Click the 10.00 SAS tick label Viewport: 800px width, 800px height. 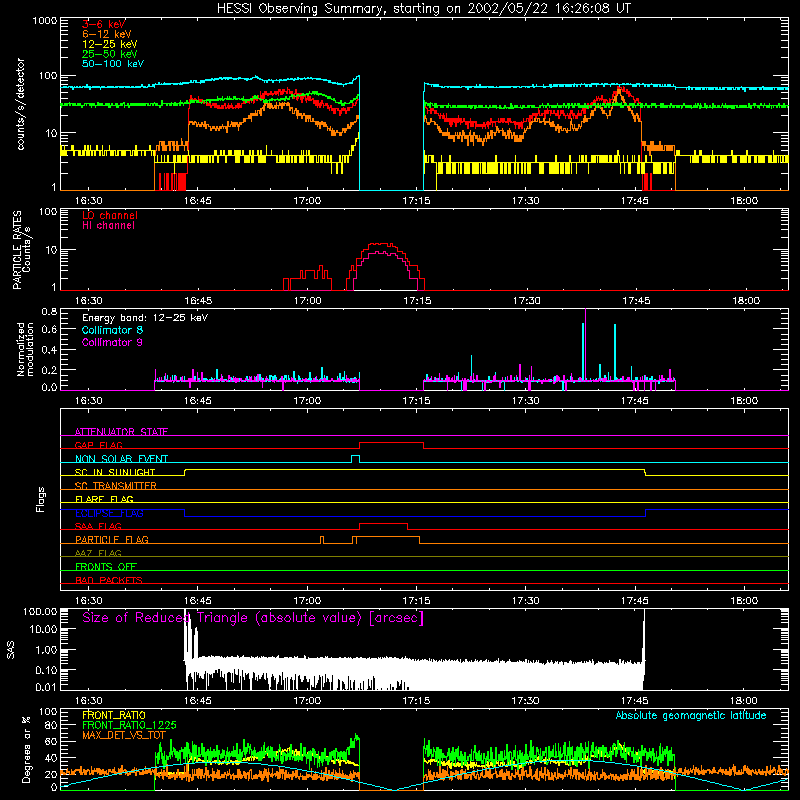pyautogui.click(x=43, y=629)
